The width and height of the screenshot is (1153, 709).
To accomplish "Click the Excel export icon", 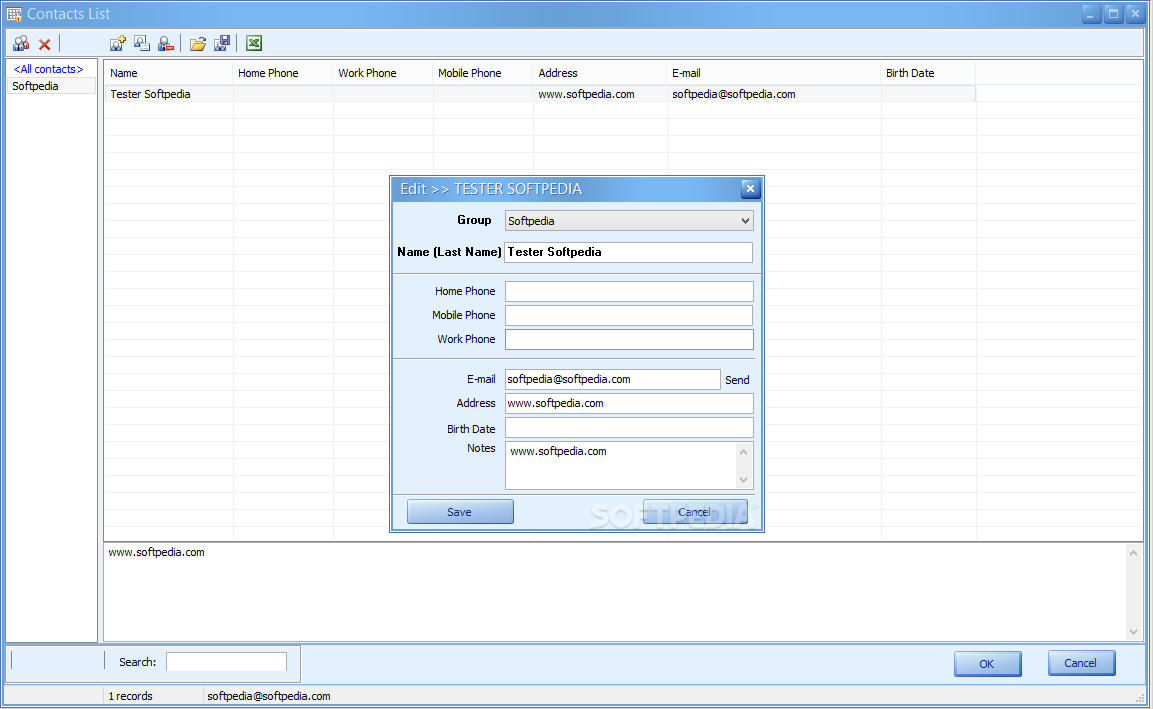I will click(254, 43).
